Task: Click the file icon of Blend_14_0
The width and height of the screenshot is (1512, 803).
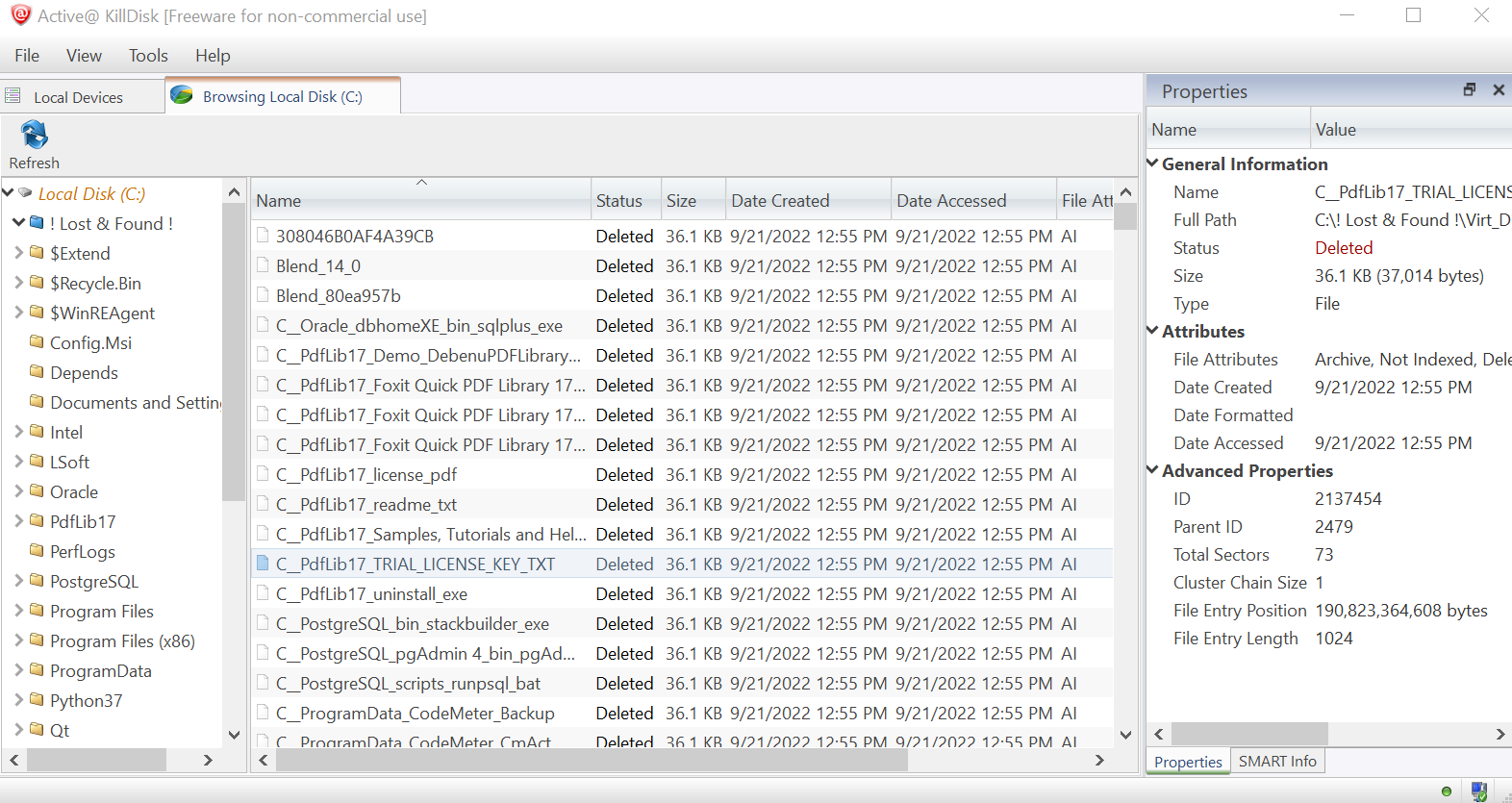Action: [263, 265]
